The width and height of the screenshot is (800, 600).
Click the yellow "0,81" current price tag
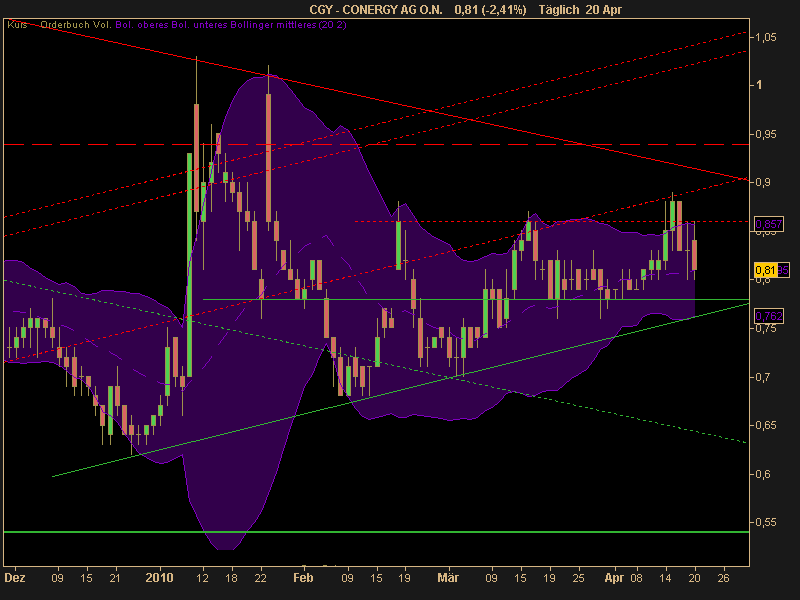tap(765, 270)
